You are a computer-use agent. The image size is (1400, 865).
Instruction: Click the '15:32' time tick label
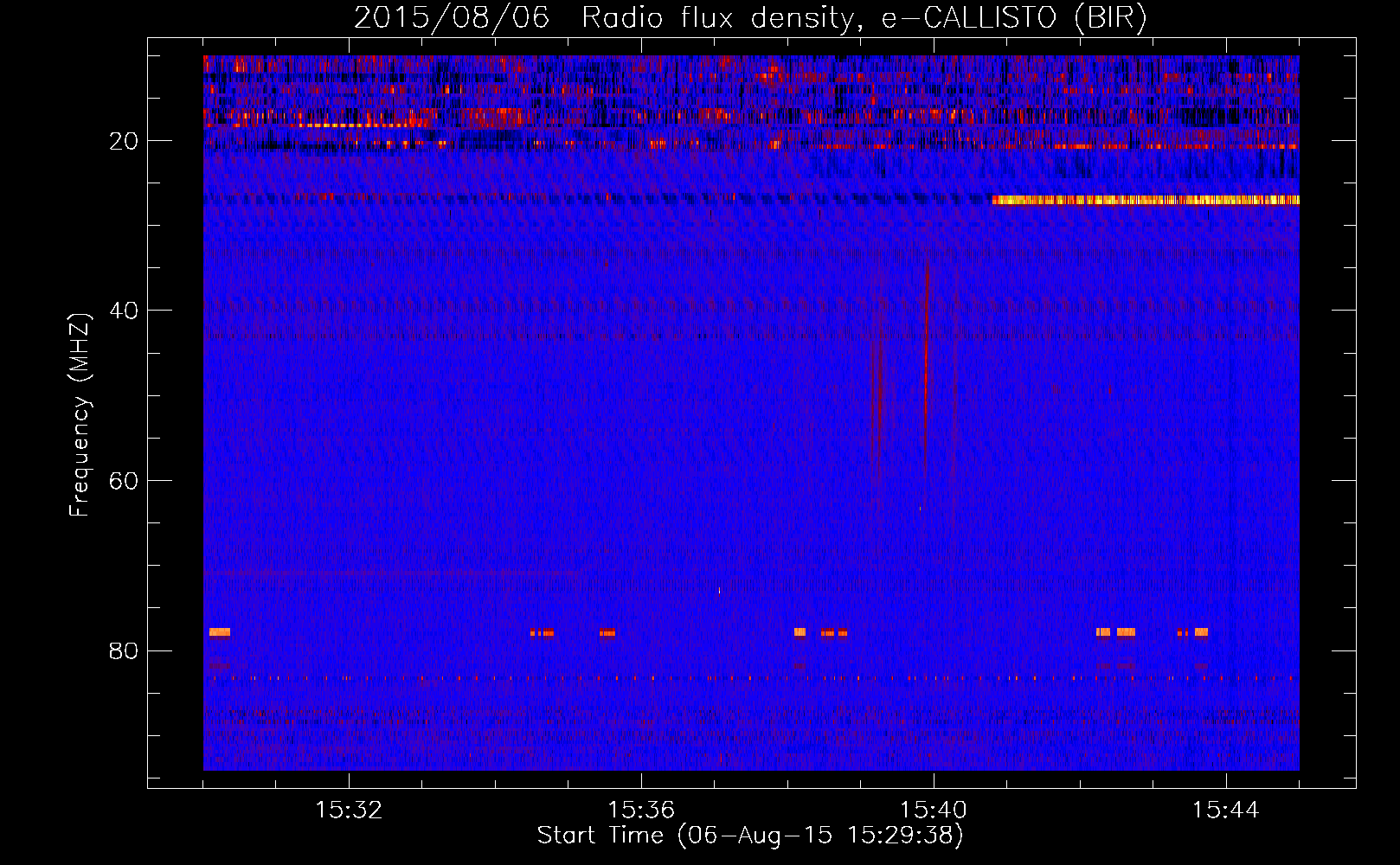coord(349,811)
